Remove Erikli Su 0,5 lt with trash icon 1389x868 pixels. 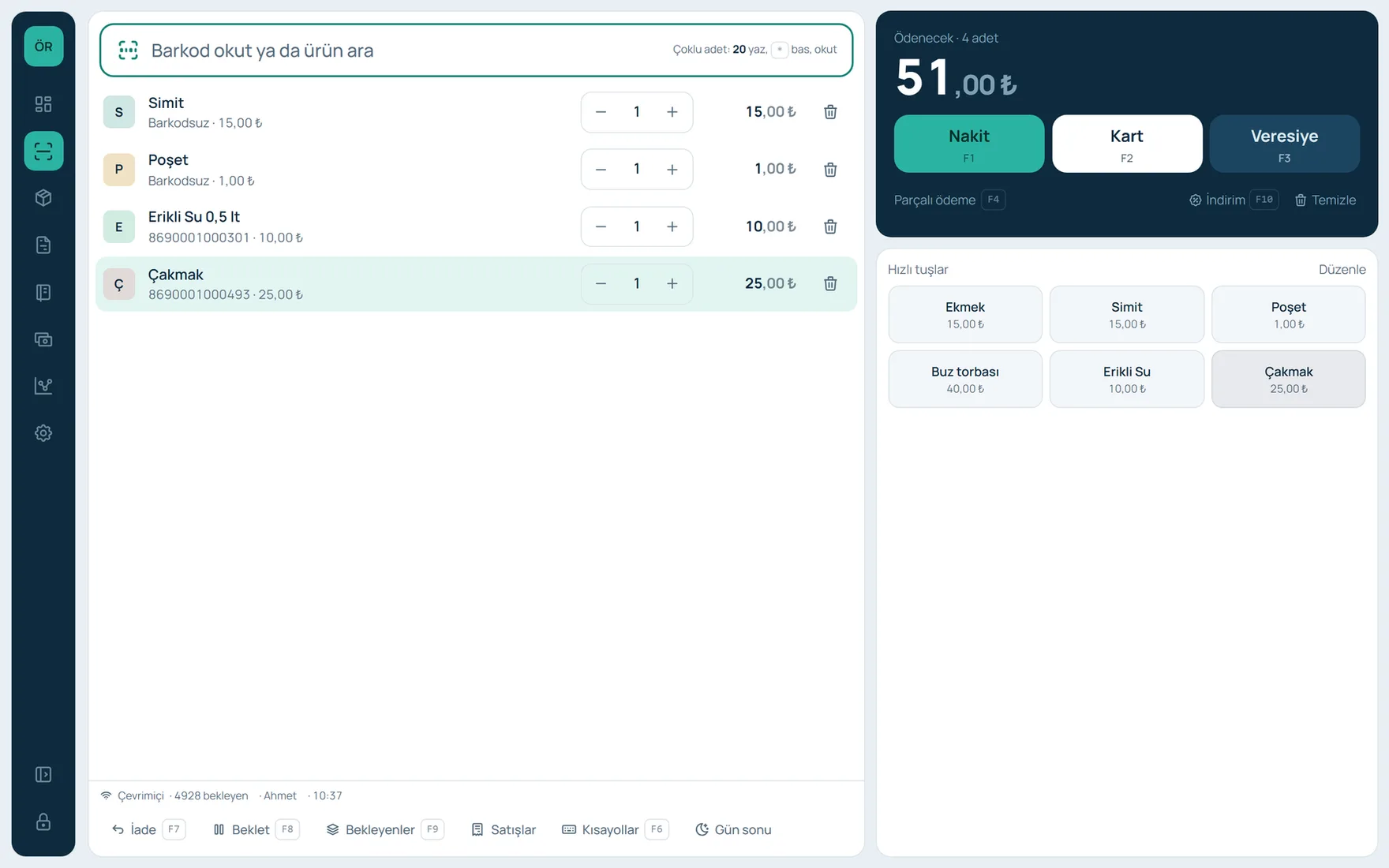[x=830, y=226]
